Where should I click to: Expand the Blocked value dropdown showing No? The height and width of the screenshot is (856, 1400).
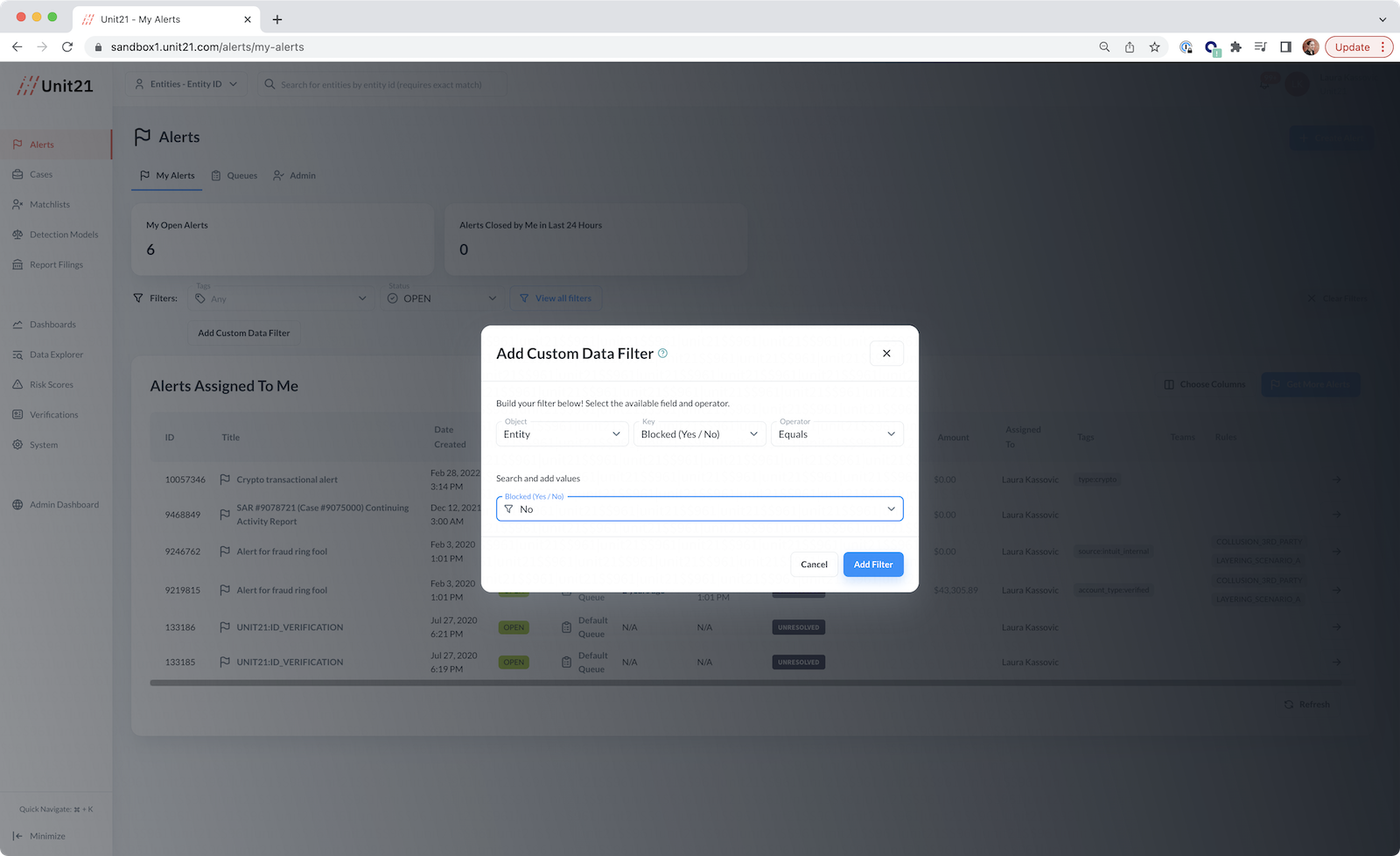699,509
